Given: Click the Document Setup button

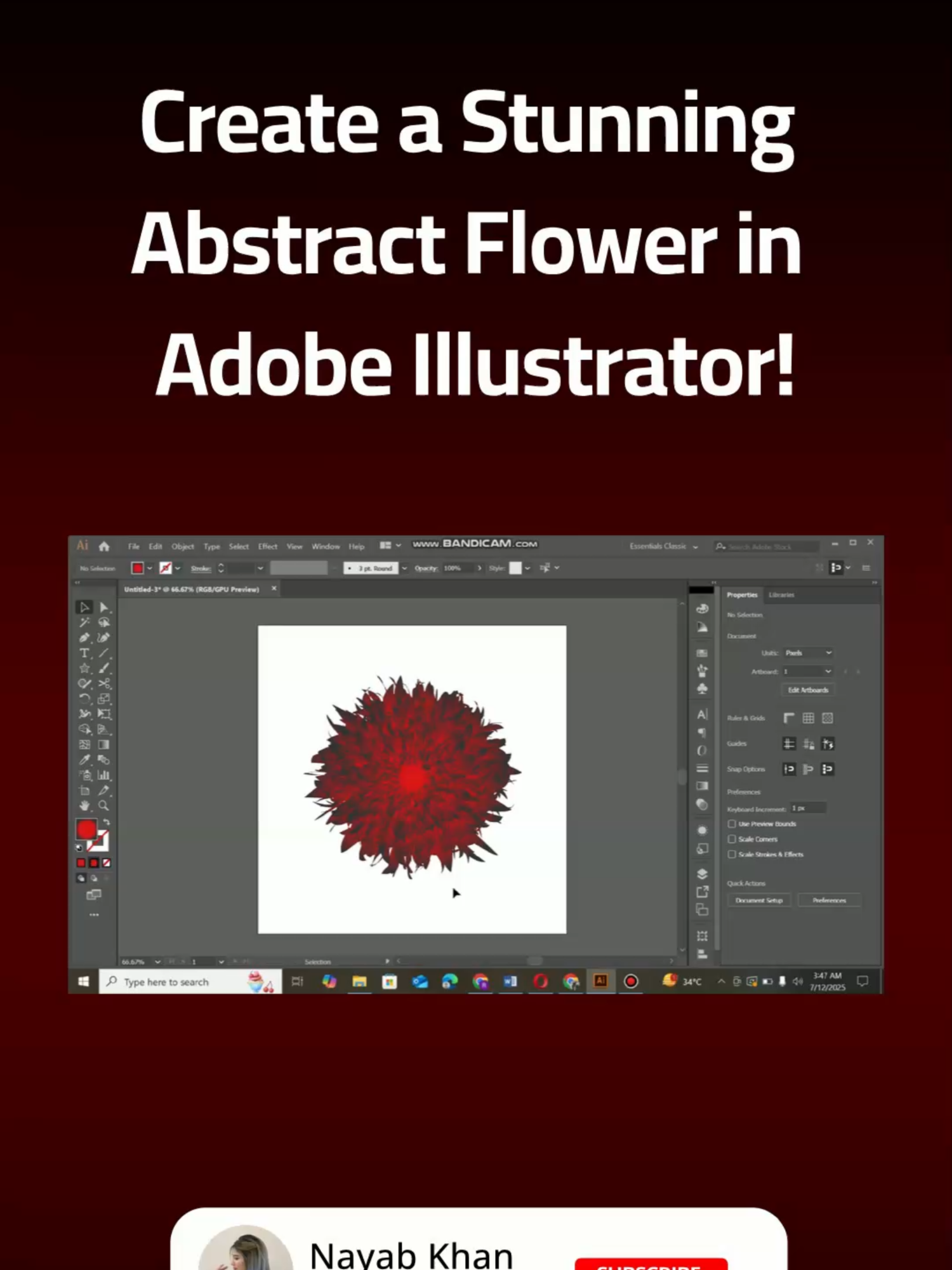Looking at the screenshot, I should [759, 900].
